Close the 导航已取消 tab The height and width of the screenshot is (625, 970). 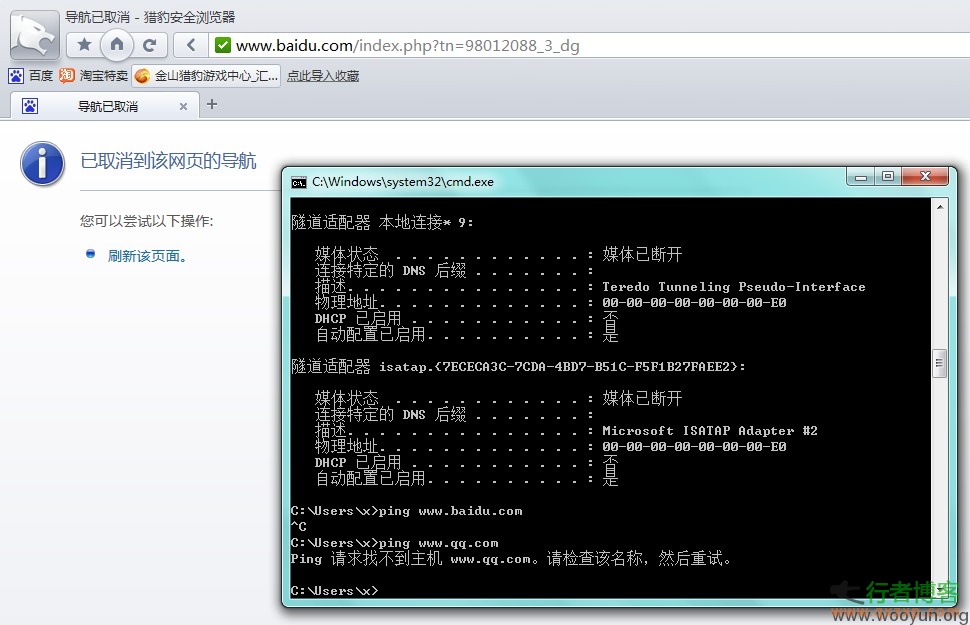[x=183, y=106]
